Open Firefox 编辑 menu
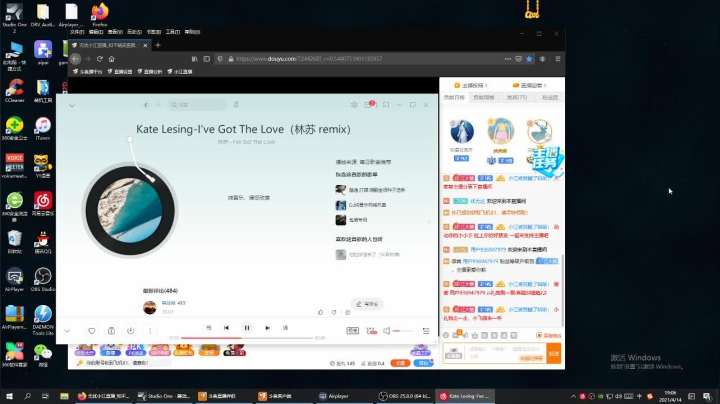The image size is (720, 404). click(96, 32)
